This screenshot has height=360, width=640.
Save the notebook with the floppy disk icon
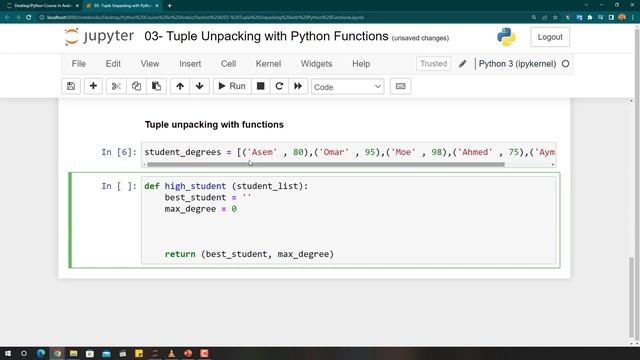(71, 86)
